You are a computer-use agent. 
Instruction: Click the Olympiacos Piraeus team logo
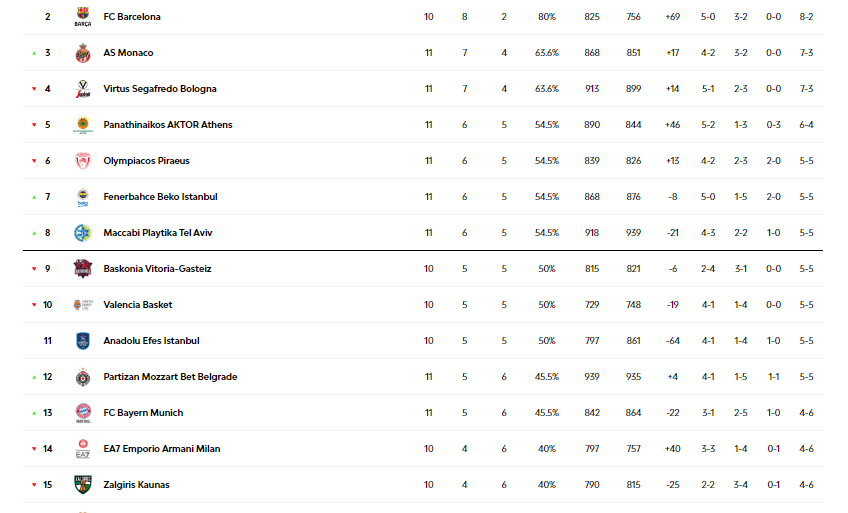[x=83, y=161]
